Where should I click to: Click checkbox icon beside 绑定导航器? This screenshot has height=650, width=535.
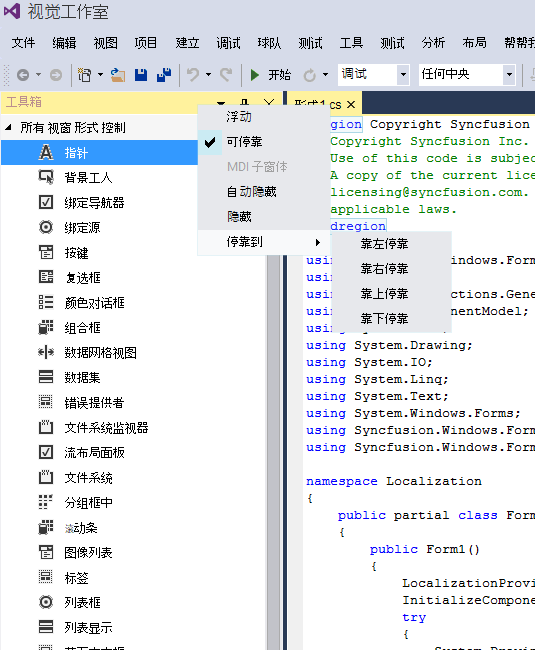click(x=46, y=202)
